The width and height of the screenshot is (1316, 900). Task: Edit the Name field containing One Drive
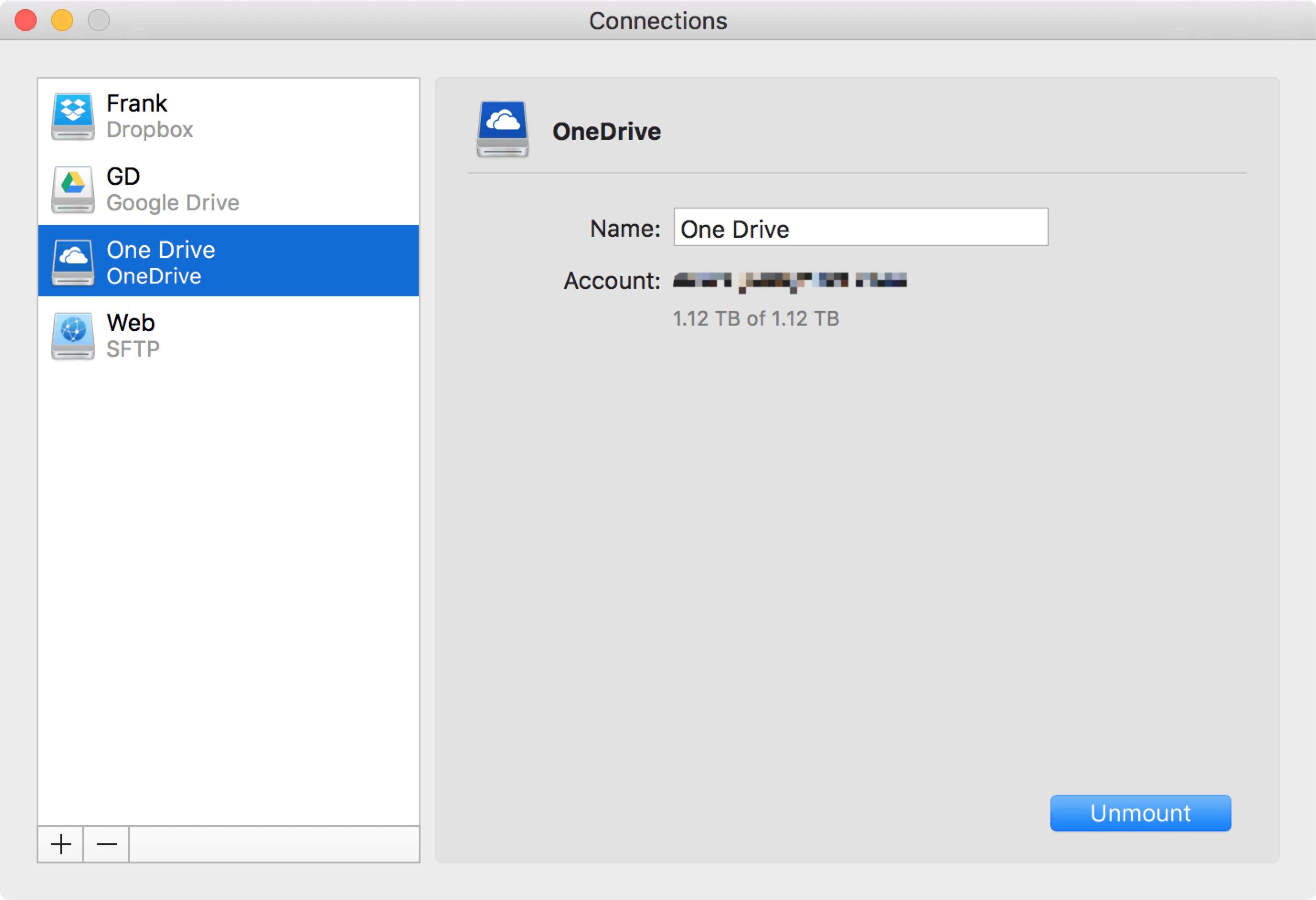pos(861,227)
